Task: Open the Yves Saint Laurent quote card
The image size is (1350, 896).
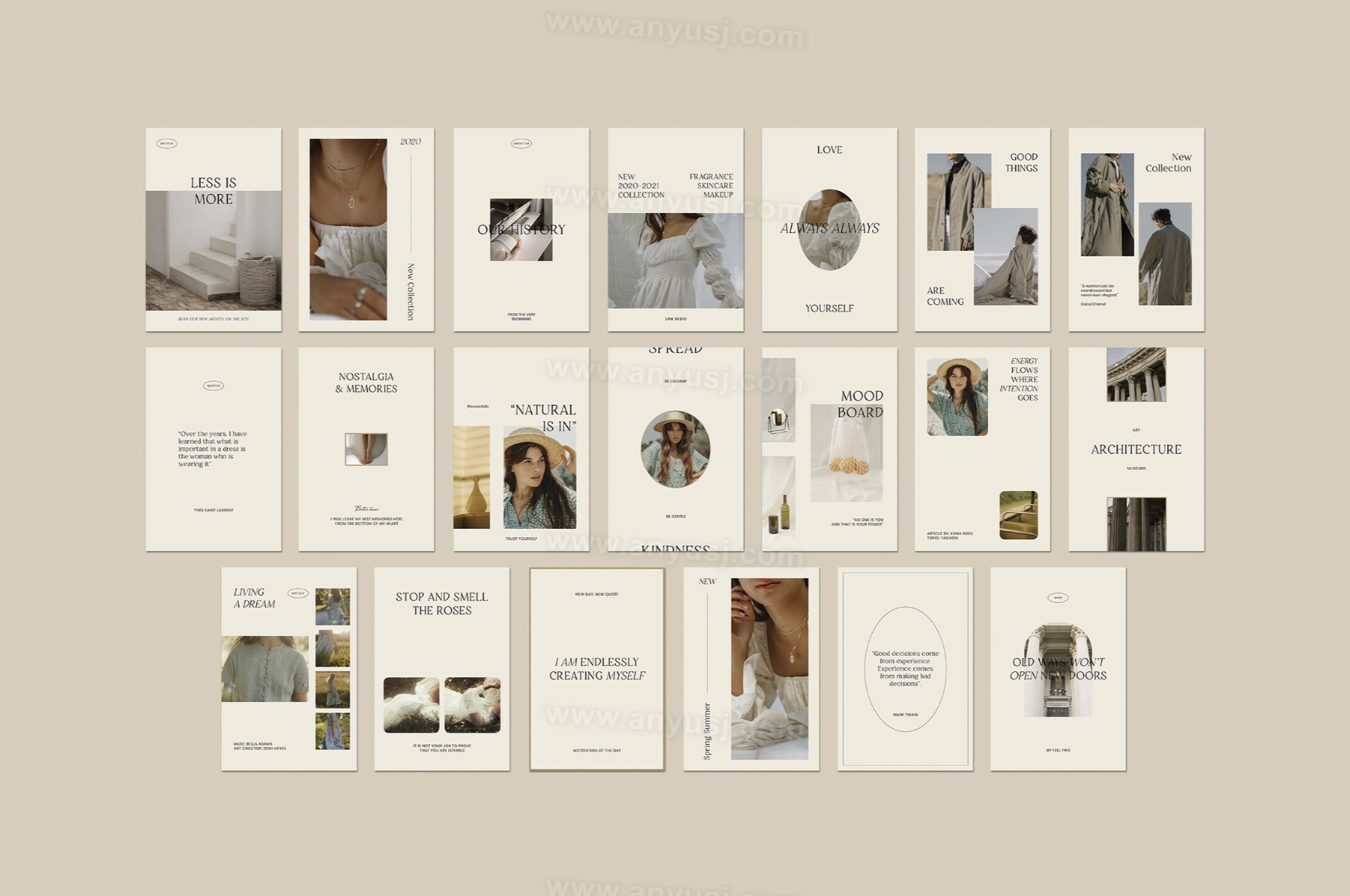Action: pos(213,449)
